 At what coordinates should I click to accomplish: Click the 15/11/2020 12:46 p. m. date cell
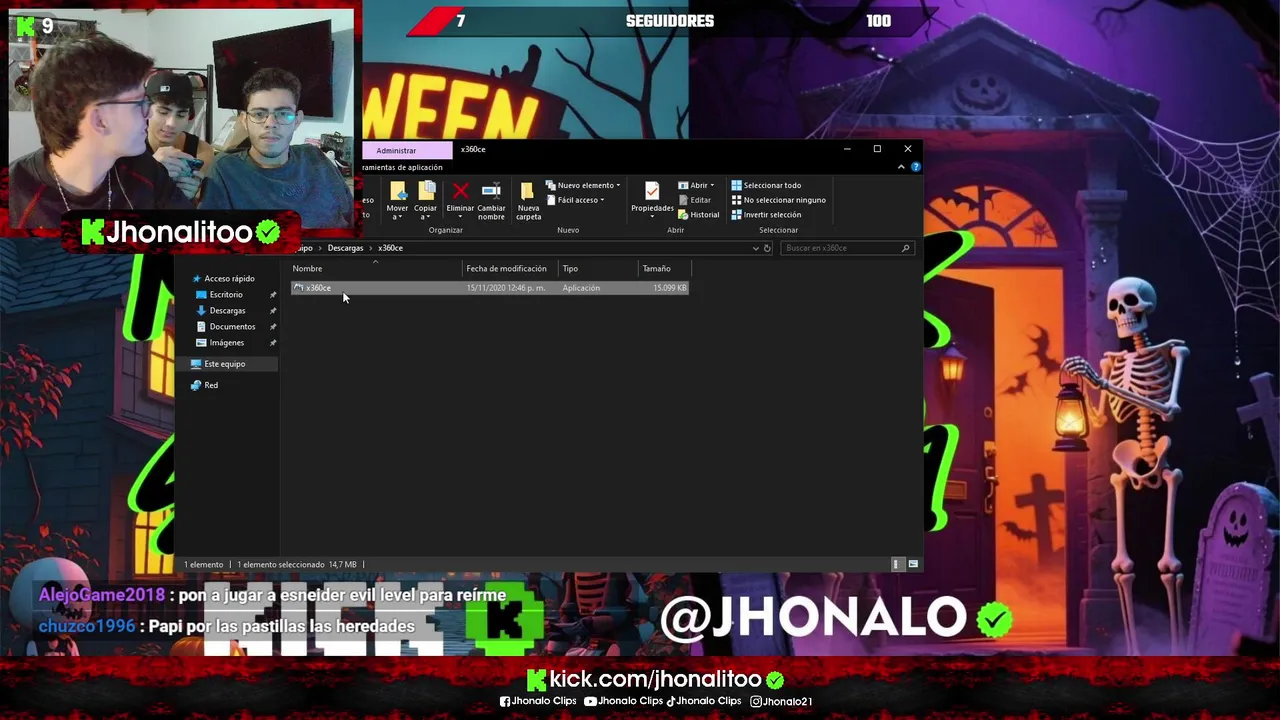[x=505, y=288]
